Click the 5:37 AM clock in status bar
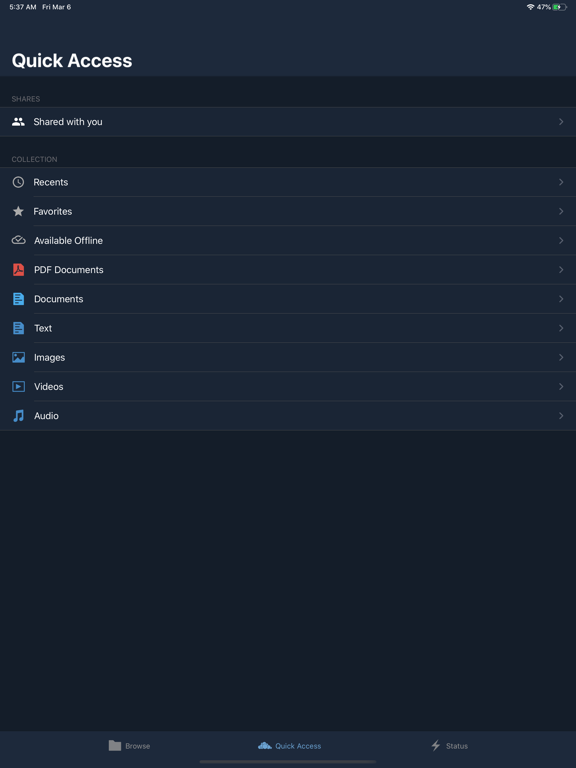Viewport: 576px width, 768px height. 23,7
